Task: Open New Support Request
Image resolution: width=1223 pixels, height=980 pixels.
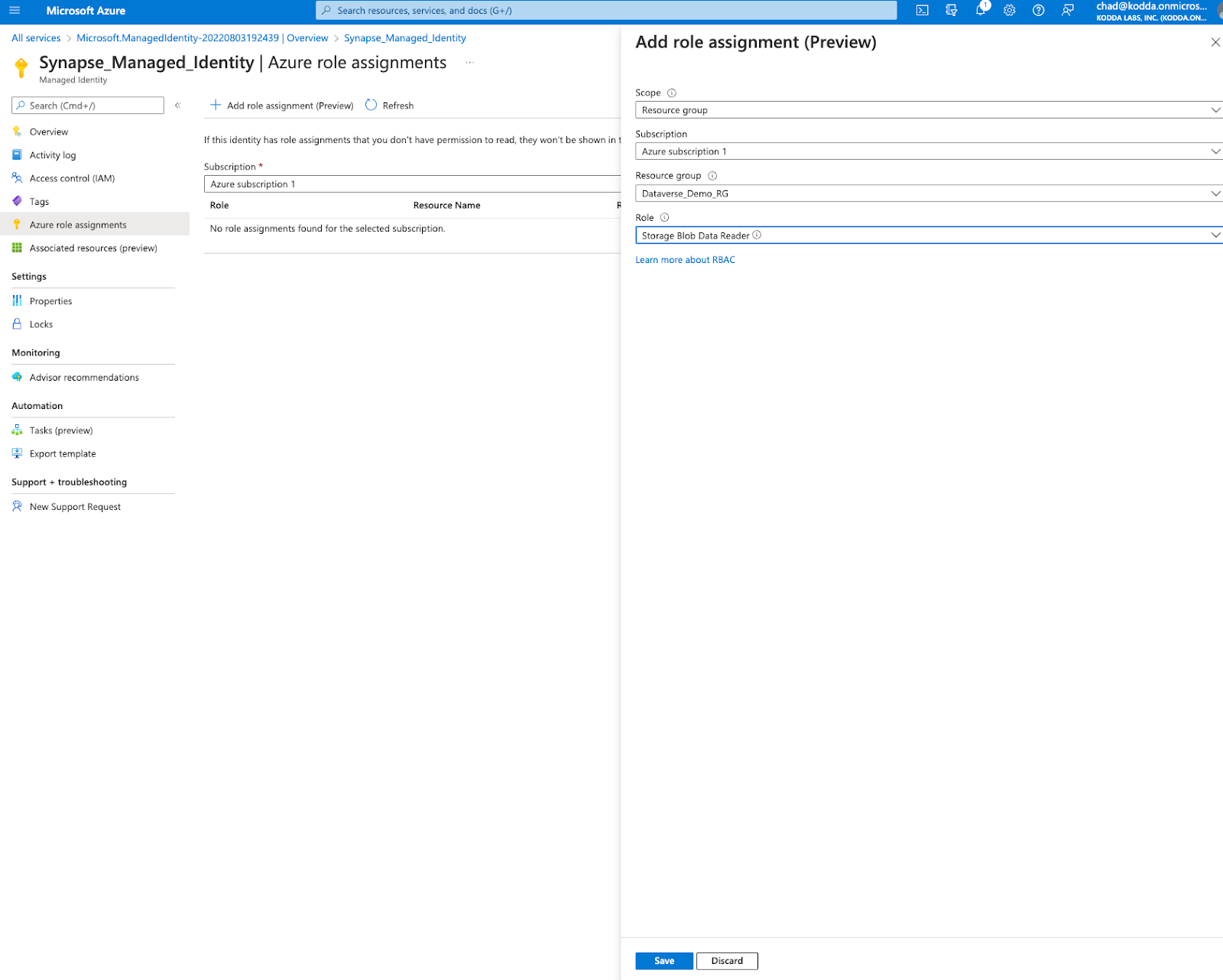Action: pos(75,507)
